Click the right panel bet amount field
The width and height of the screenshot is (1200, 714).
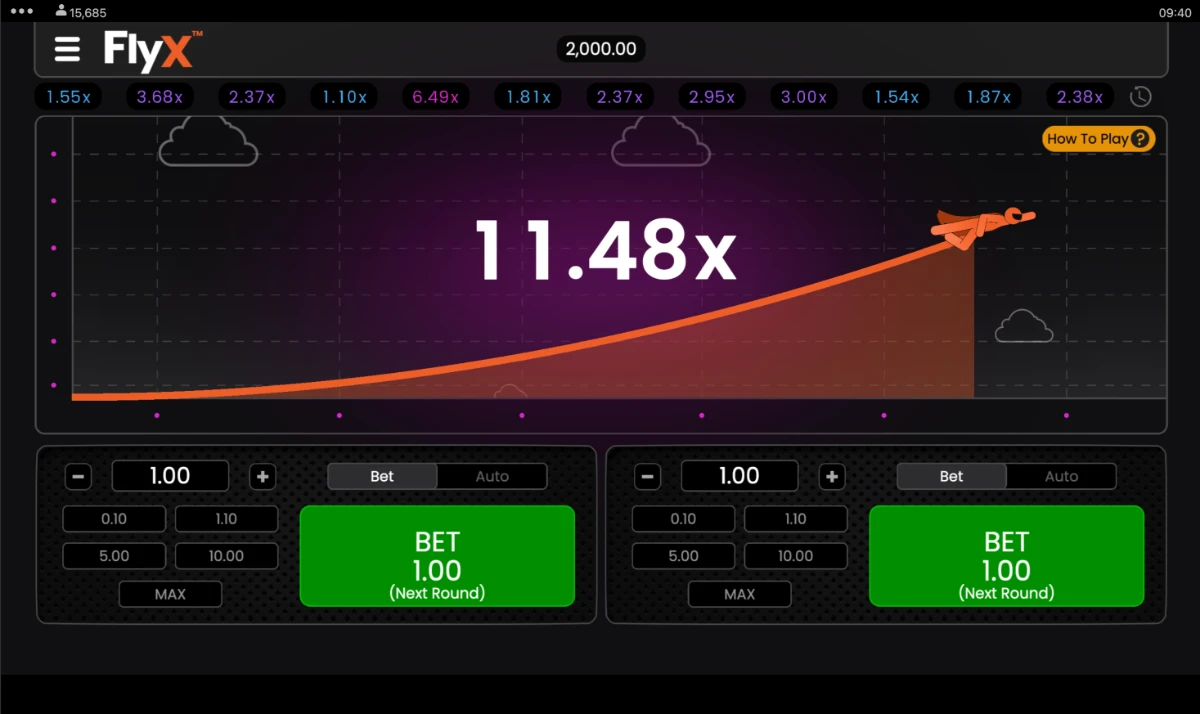[740, 476]
